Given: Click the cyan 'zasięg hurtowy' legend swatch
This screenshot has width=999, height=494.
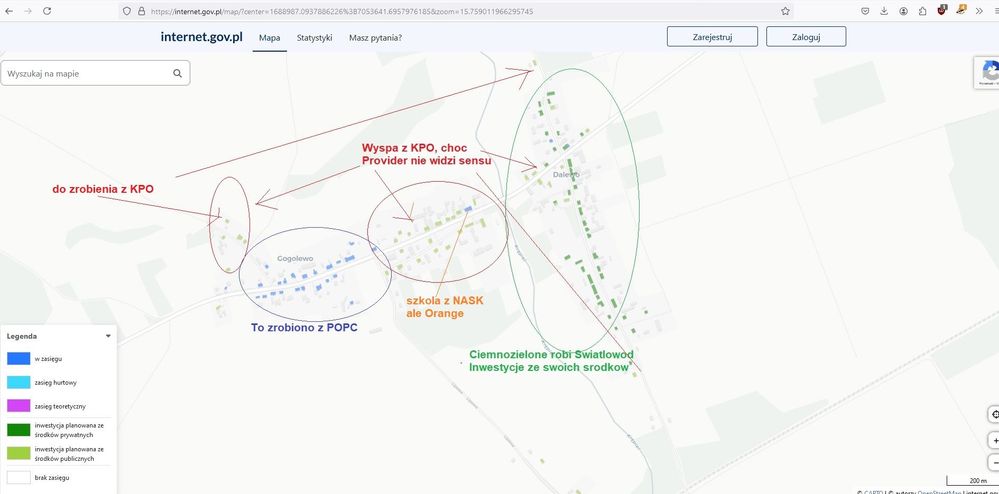Looking at the screenshot, I should tap(18, 382).
